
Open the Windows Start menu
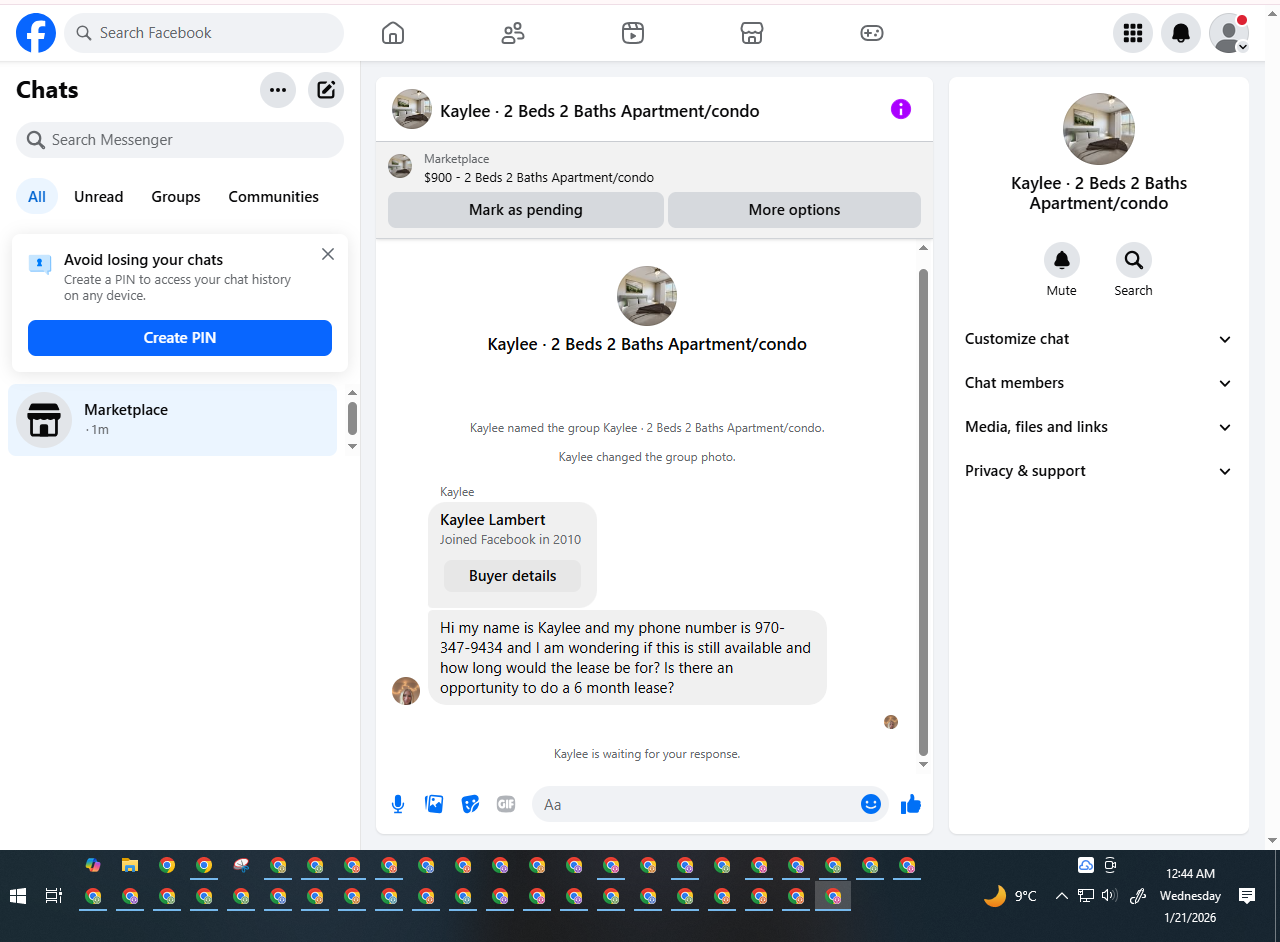18,896
